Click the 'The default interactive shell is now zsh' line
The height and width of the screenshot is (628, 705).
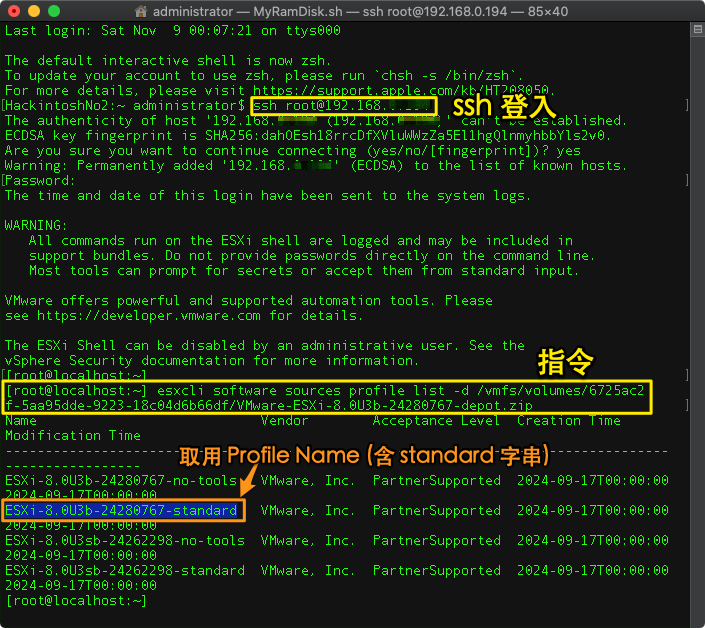(x=168, y=60)
